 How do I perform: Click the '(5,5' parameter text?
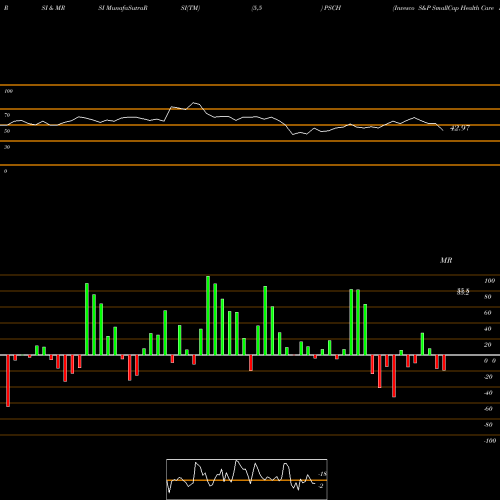point(257,8)
